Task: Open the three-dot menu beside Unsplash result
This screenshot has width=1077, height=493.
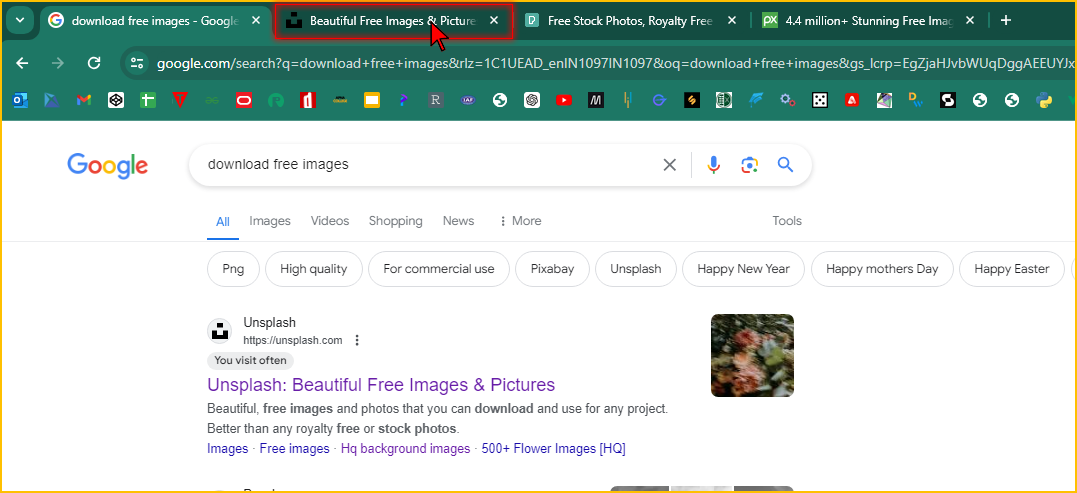Action: 357,340
